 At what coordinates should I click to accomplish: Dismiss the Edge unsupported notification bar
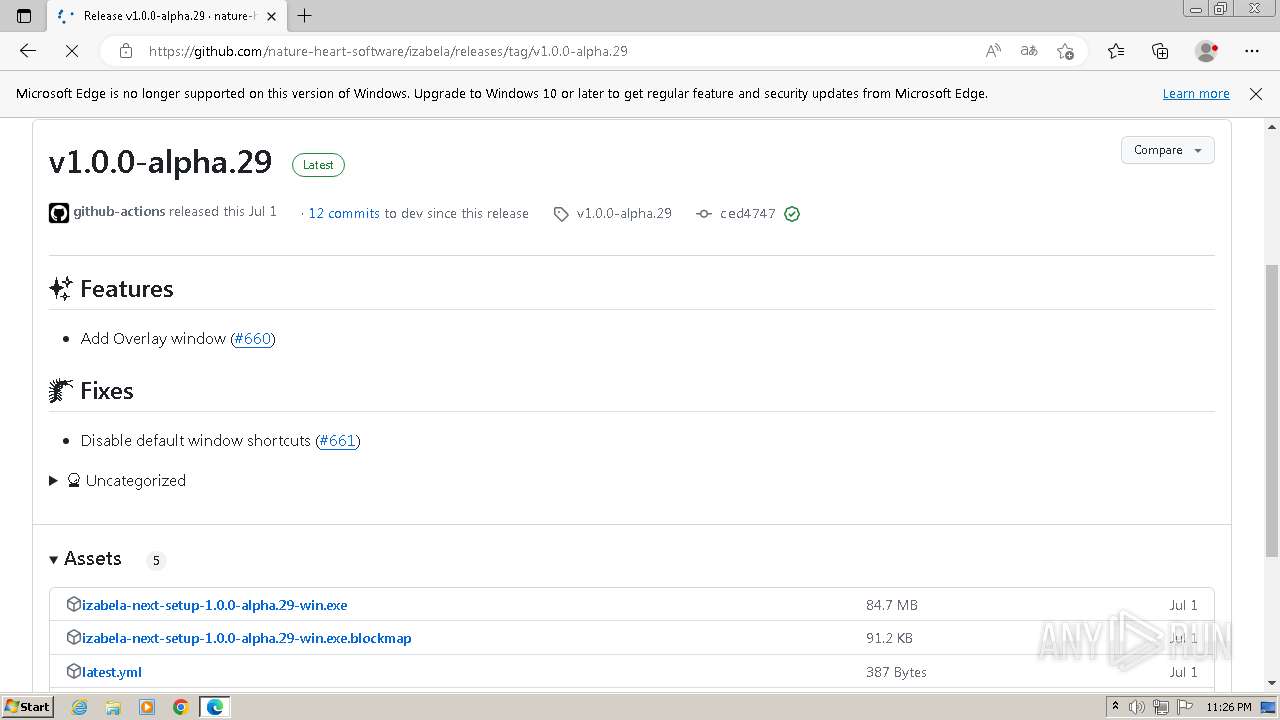pyautogui.click(x=1256, y=93)
